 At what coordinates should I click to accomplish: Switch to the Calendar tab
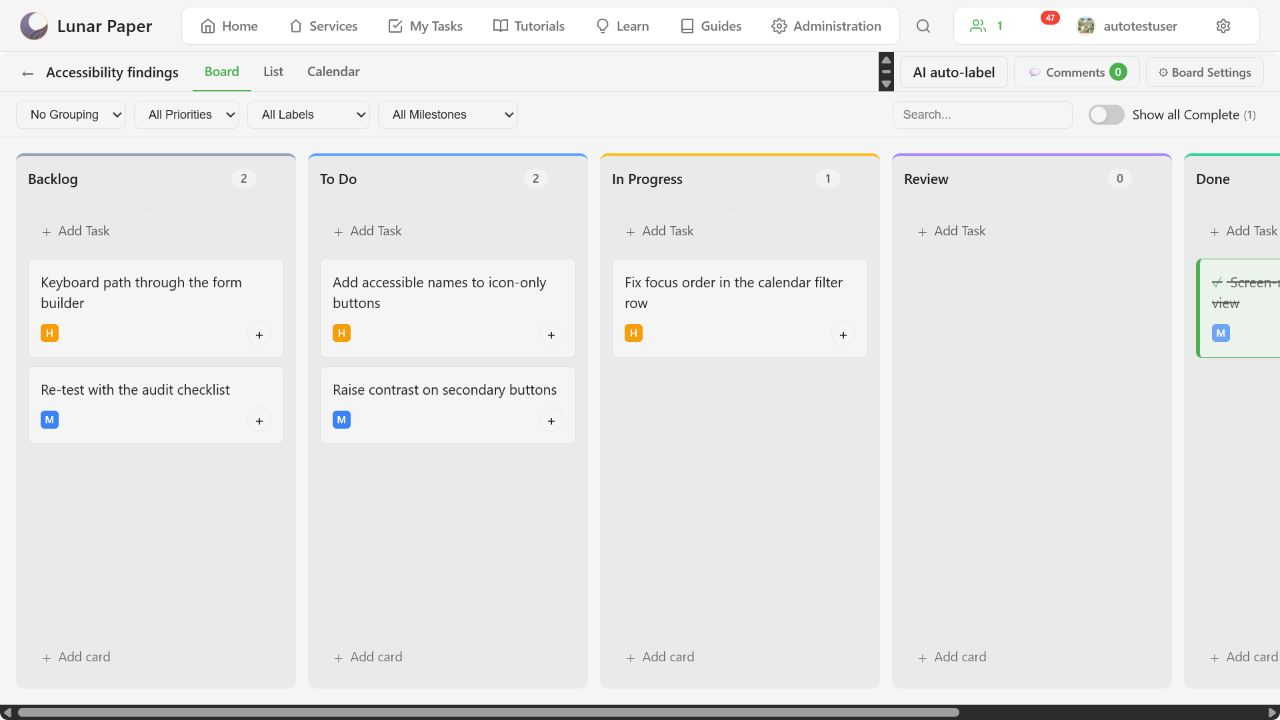pos(333,72)
